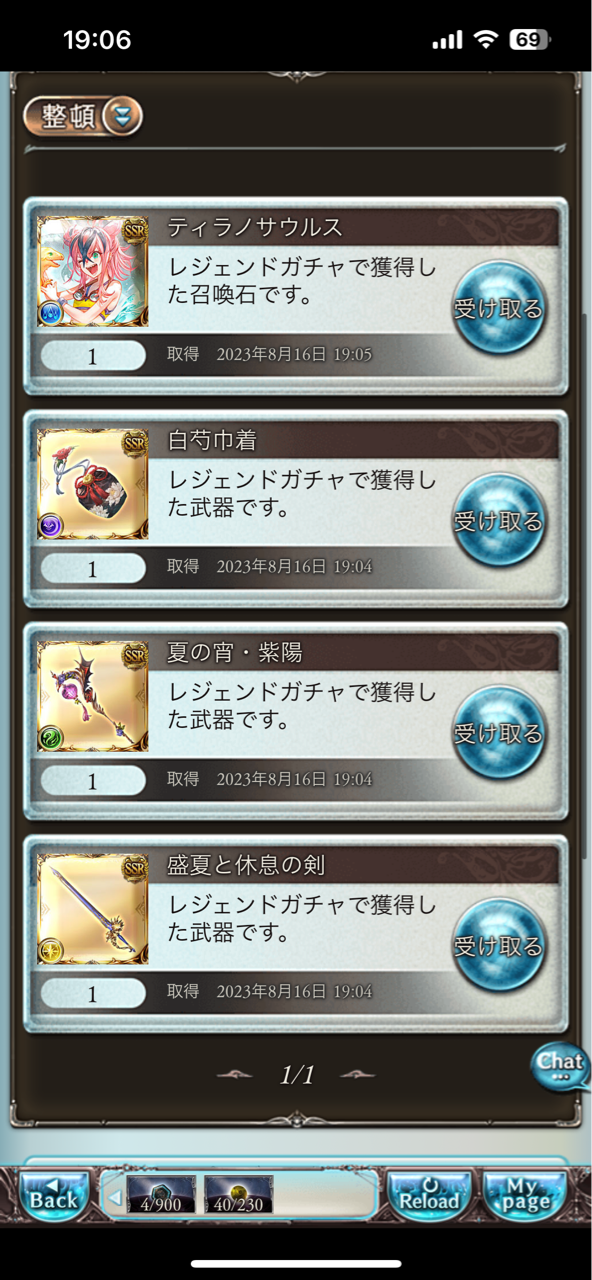
Task: Open My page
Action: [525, 1194]
